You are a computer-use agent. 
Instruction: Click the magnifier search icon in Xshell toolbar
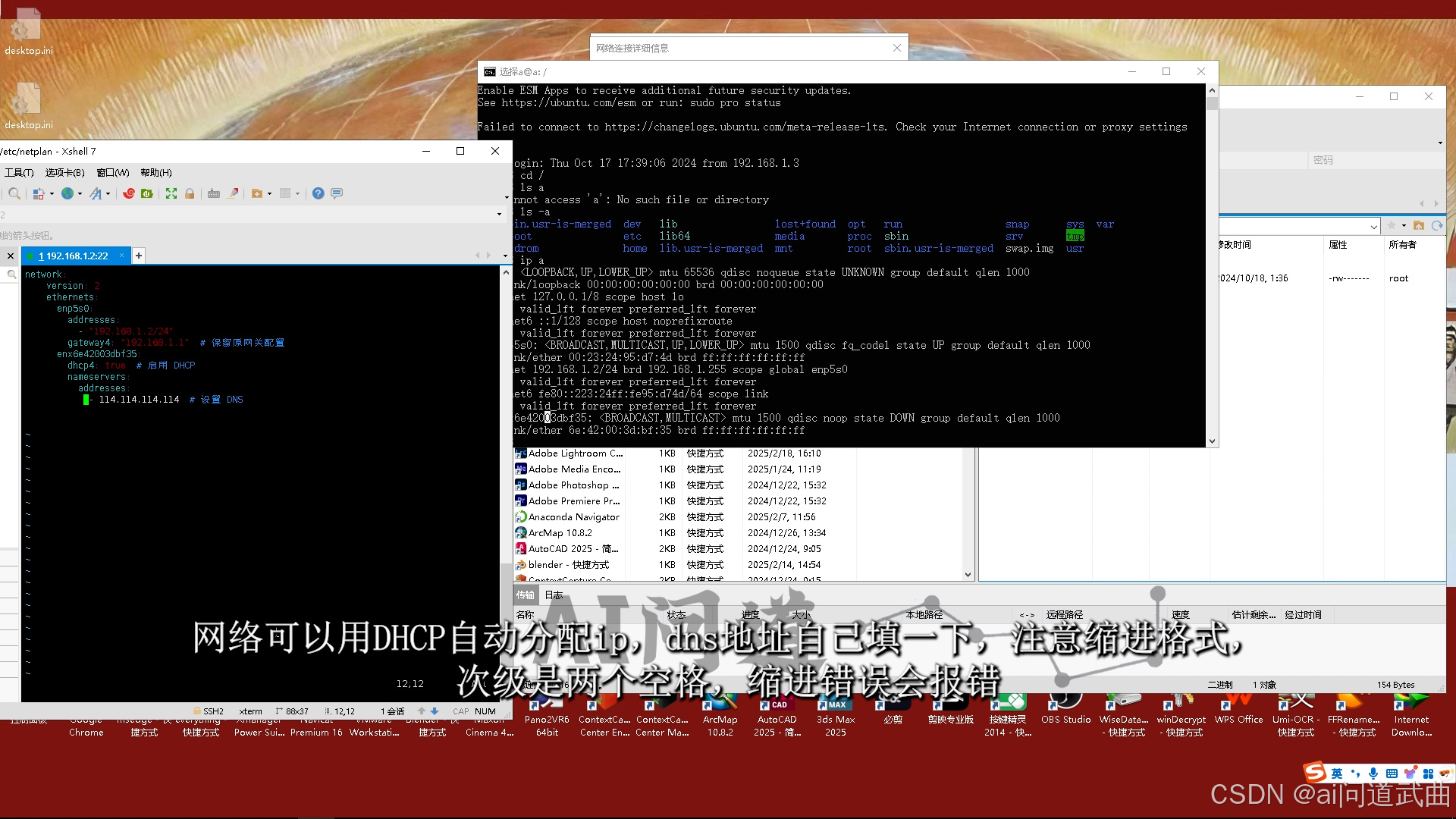pos(14,193)
